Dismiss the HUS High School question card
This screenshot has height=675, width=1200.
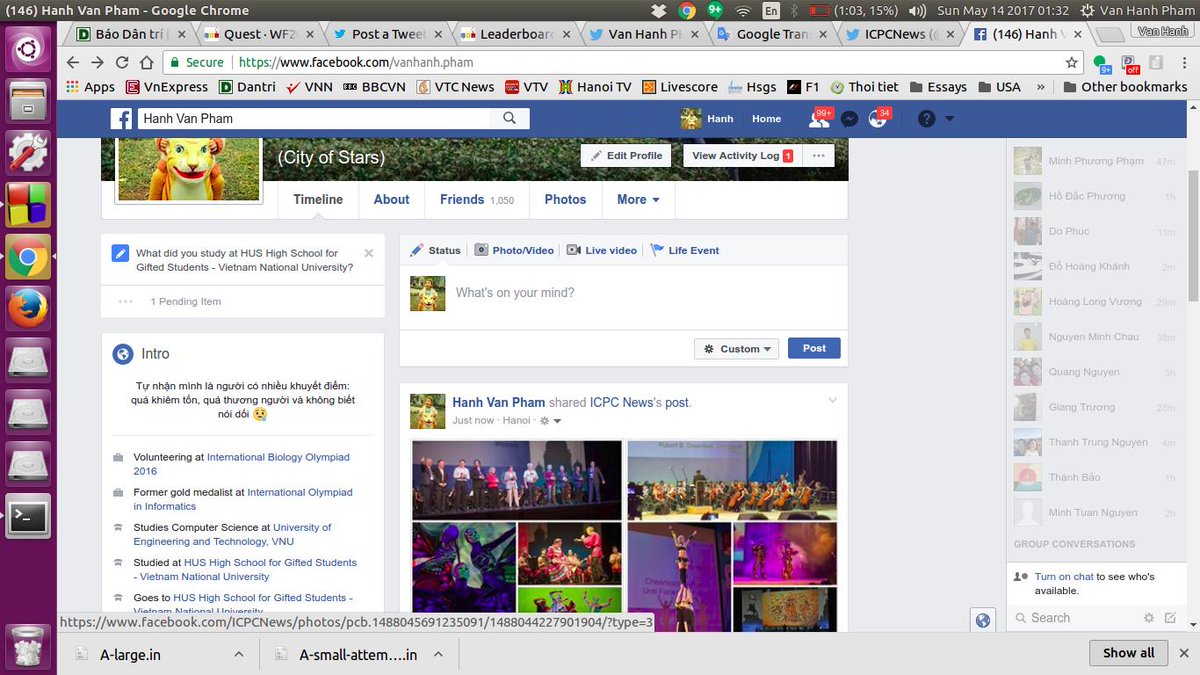pyautogui.click(x=368, y=253)
